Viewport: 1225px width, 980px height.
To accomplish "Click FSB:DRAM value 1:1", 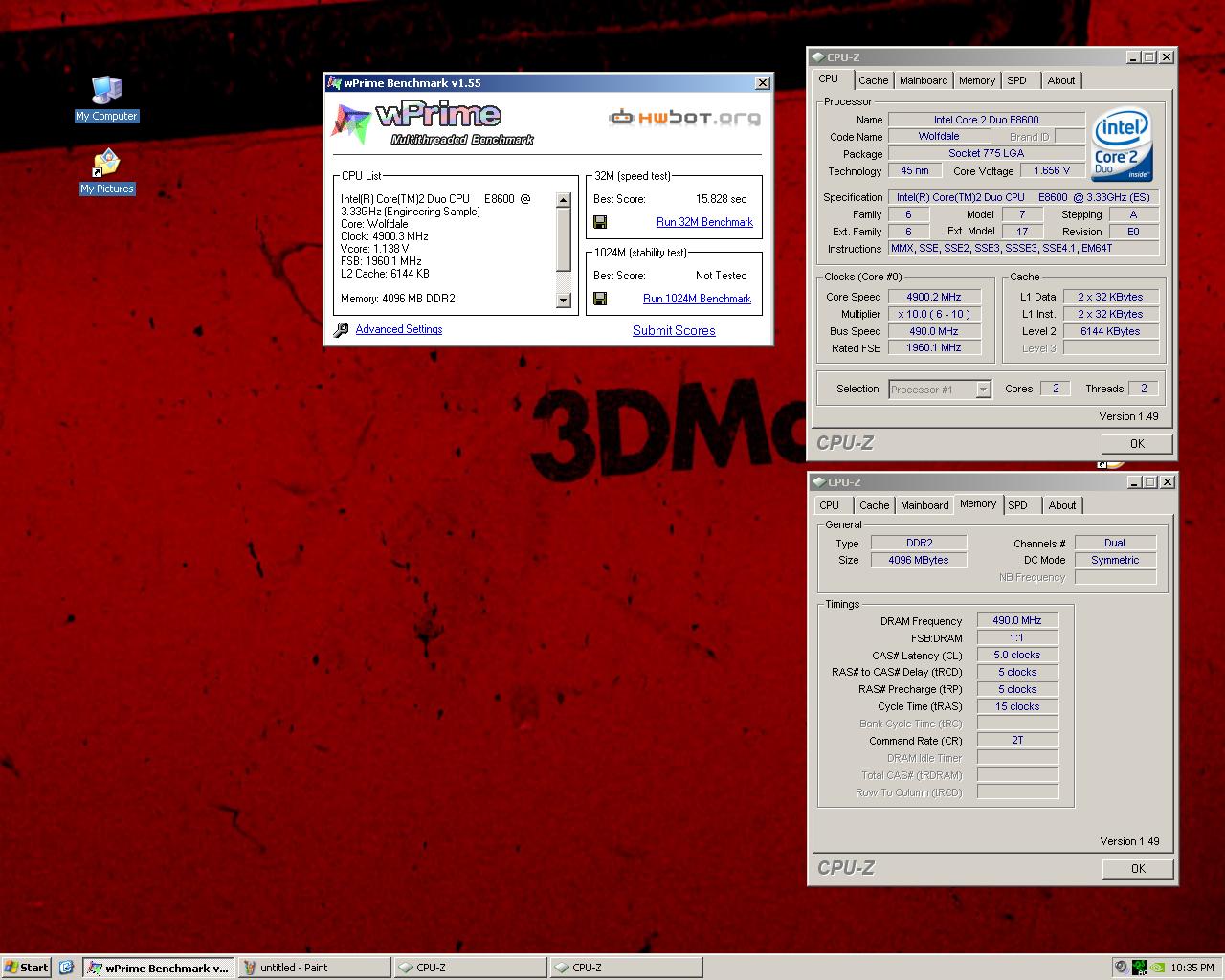I will [1017, 637].
